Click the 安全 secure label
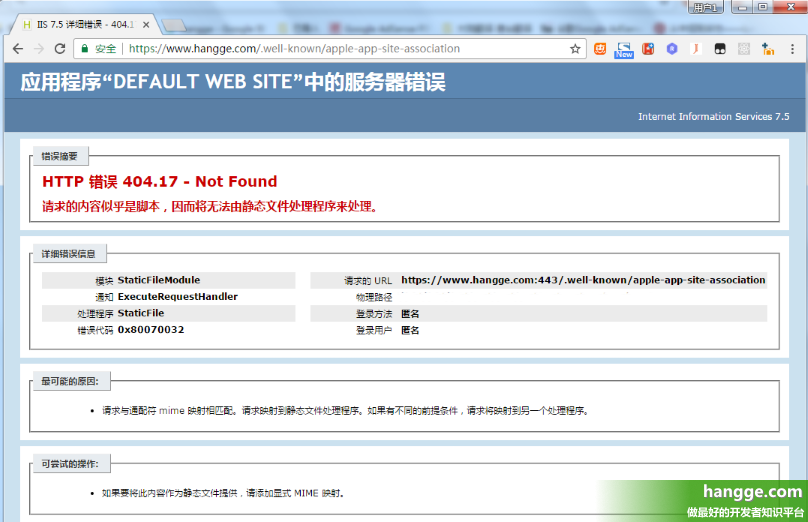The width and height of the screenshot is (808, 522). click(x=106, y=49)
